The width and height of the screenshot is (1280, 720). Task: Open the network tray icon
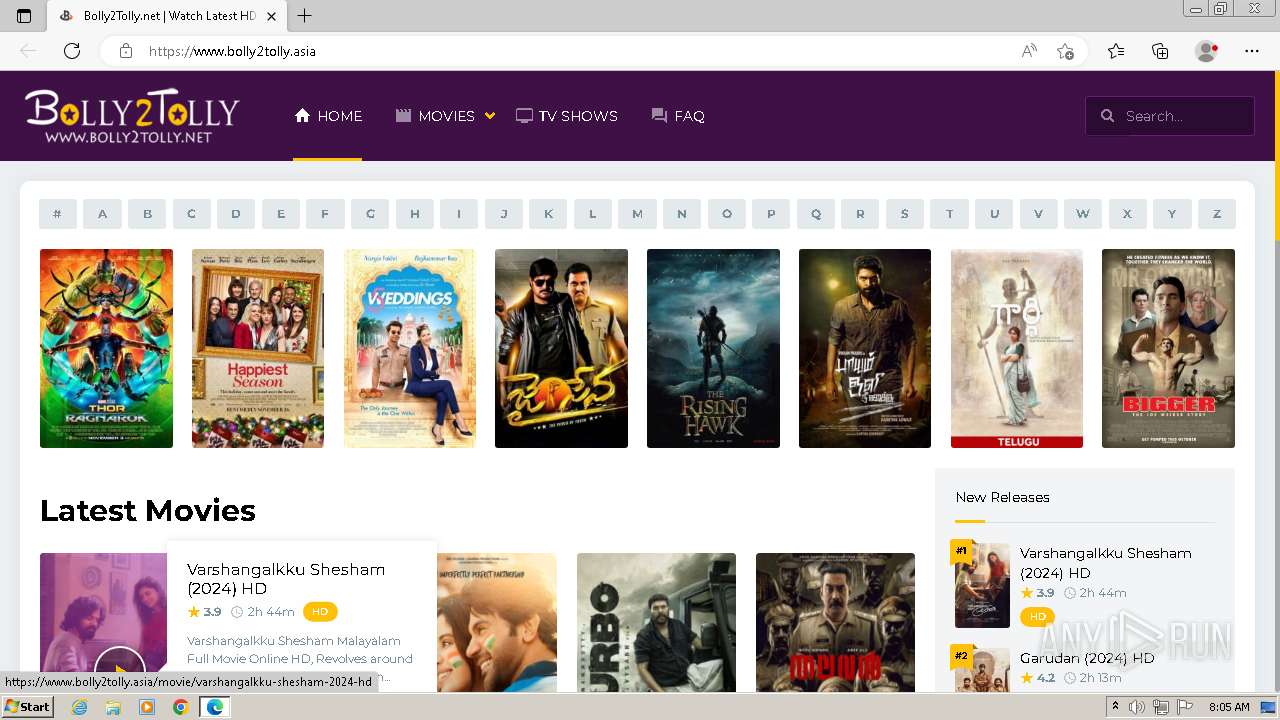point(1160,707)
